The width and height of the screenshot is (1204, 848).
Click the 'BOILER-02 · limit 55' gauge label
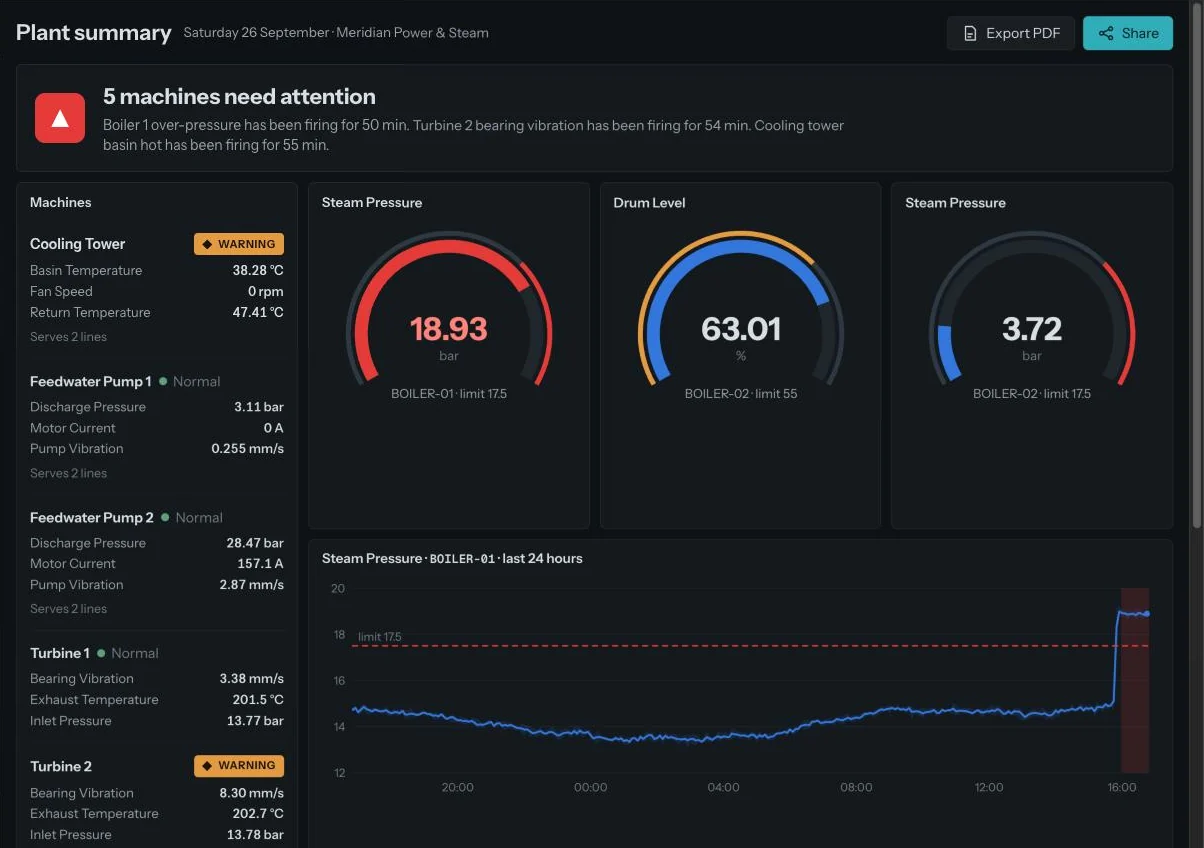(741, 394)
